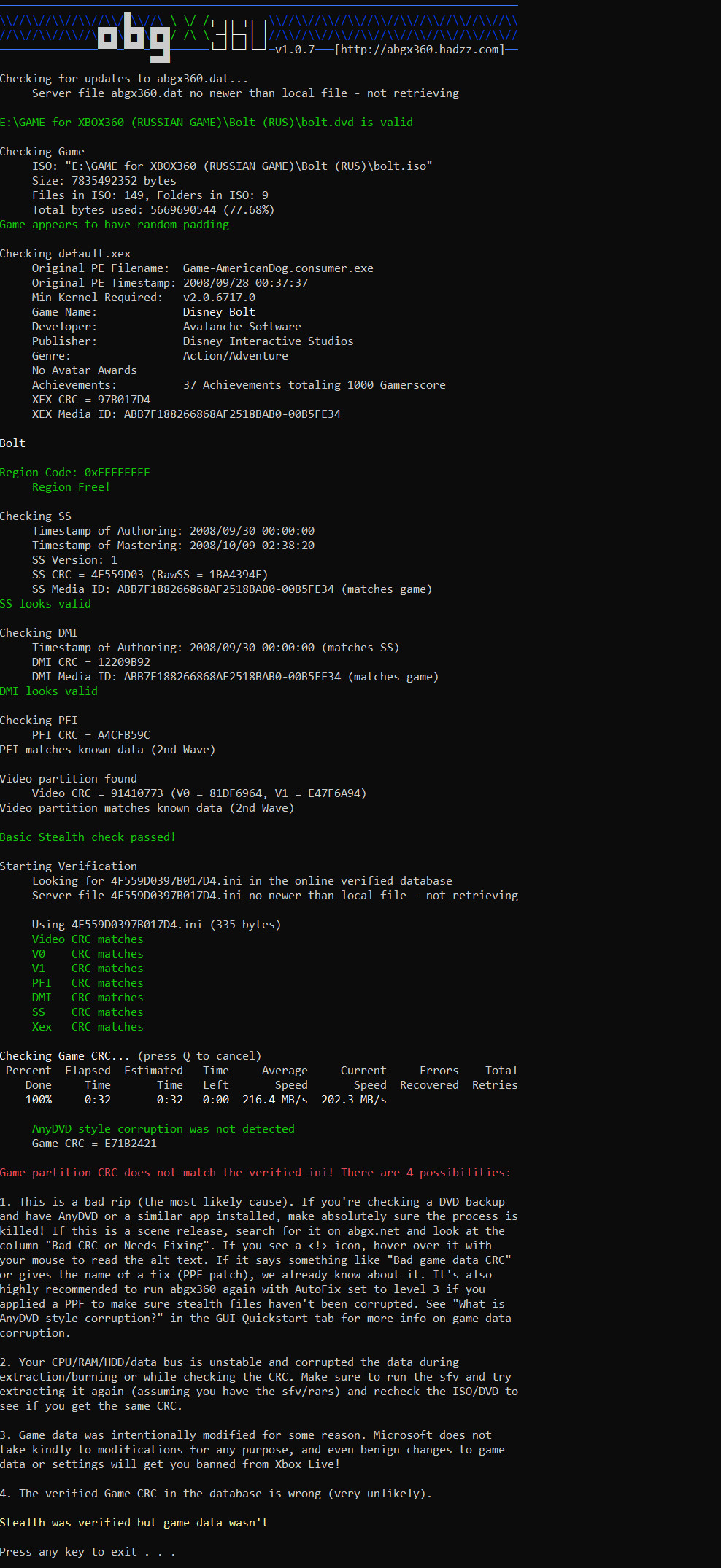Click the "Checking SS" heading
This screenshot has width=721, height=1568.
coord(36,516)
